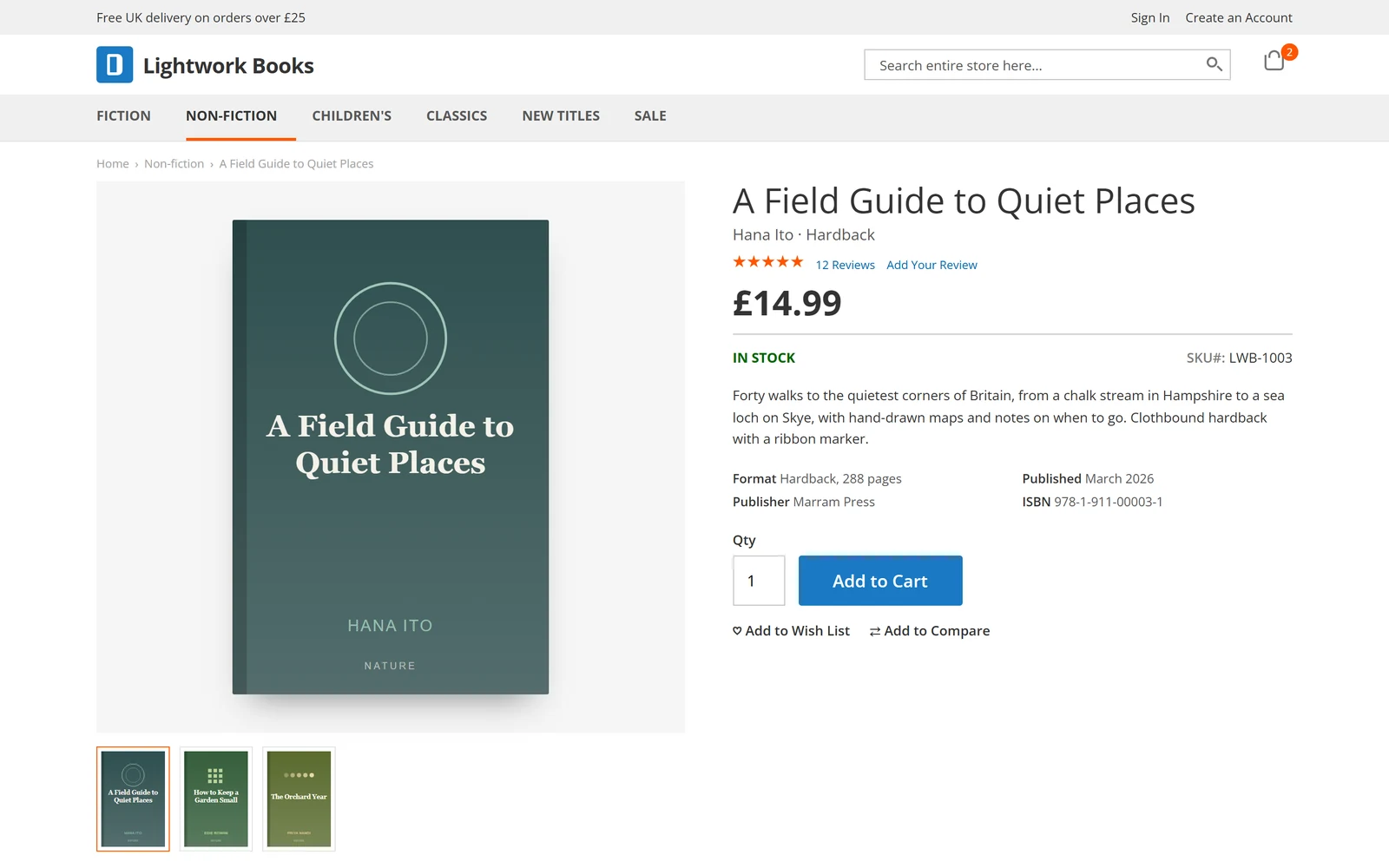
Task: Click Format Hardback, 288 pages text
Action: 817,478
